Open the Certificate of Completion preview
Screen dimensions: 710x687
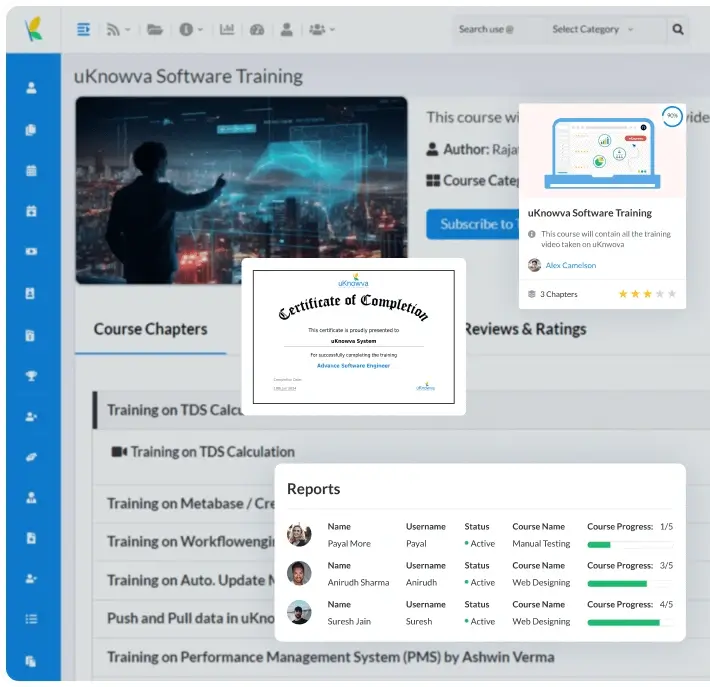point(354,337)
